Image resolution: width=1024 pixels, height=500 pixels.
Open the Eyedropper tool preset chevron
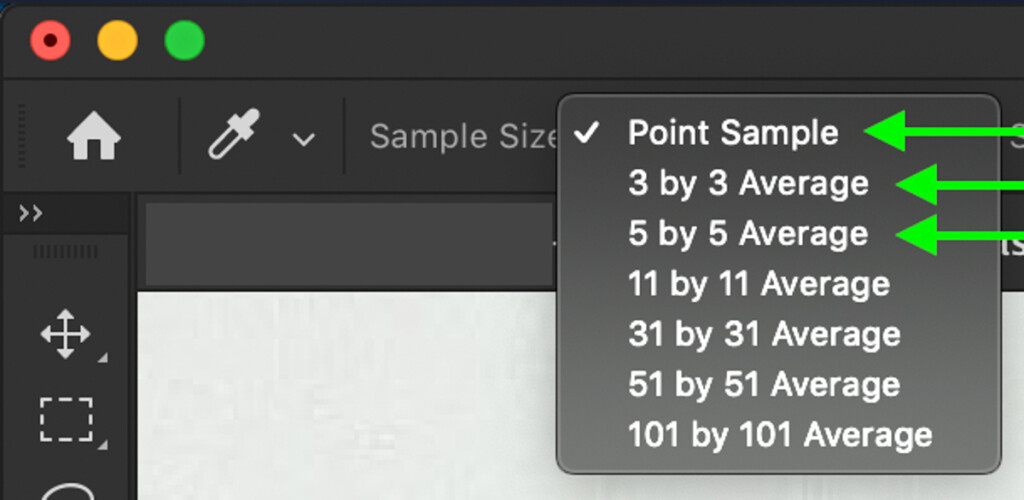point(303,138)
